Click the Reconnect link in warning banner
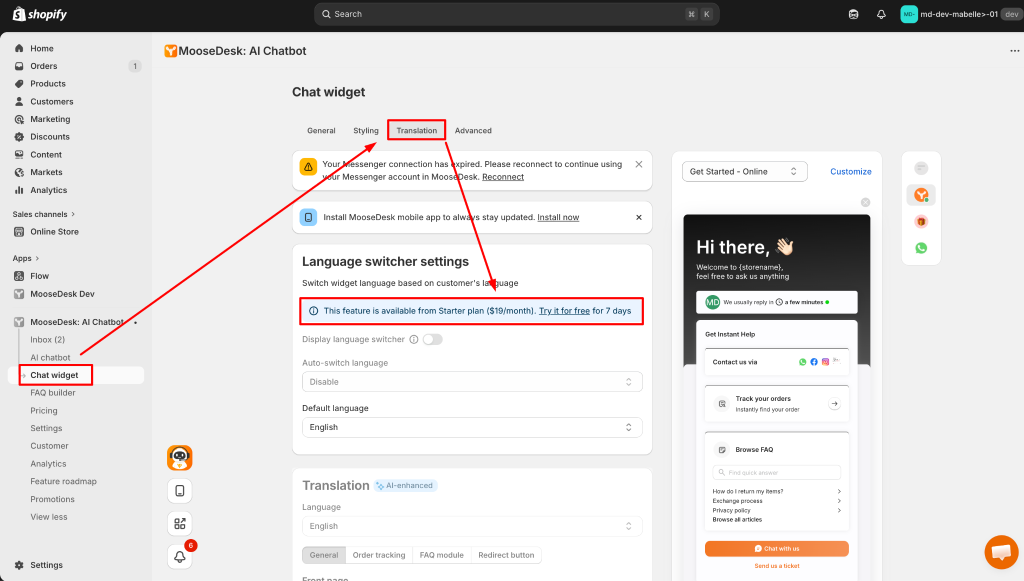The height and width of the screenshot is (581, 1024). click(x=502, y=177)
